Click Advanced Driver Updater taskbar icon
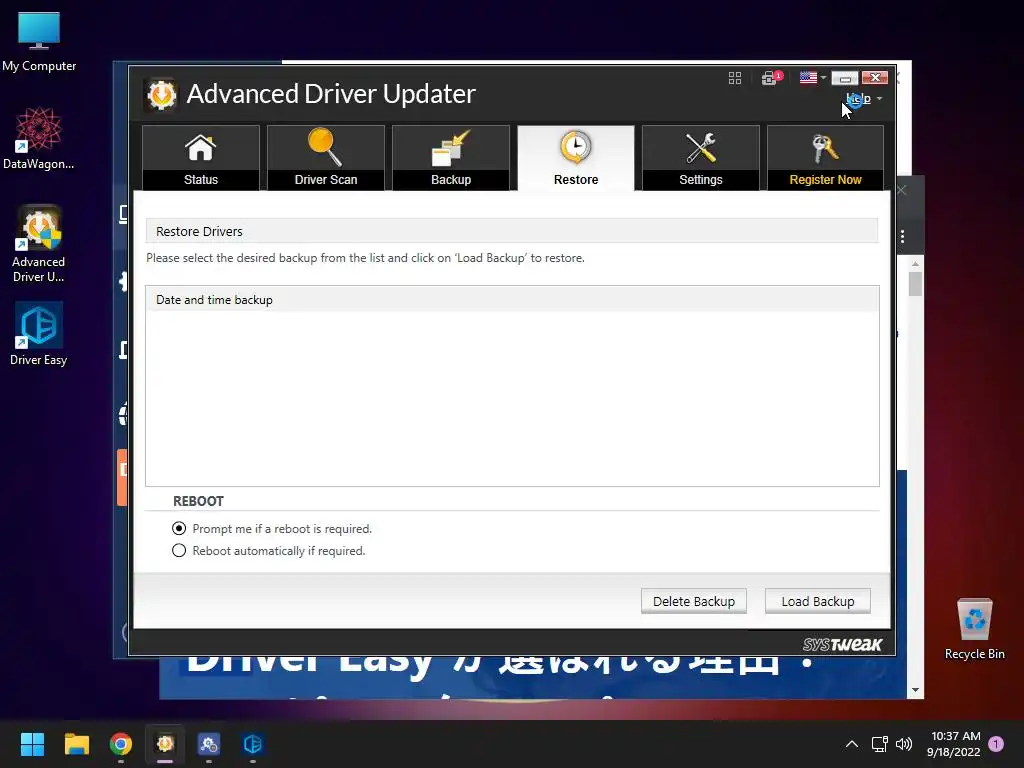This screenshot has height=768, width=1024. coord(165,744)
